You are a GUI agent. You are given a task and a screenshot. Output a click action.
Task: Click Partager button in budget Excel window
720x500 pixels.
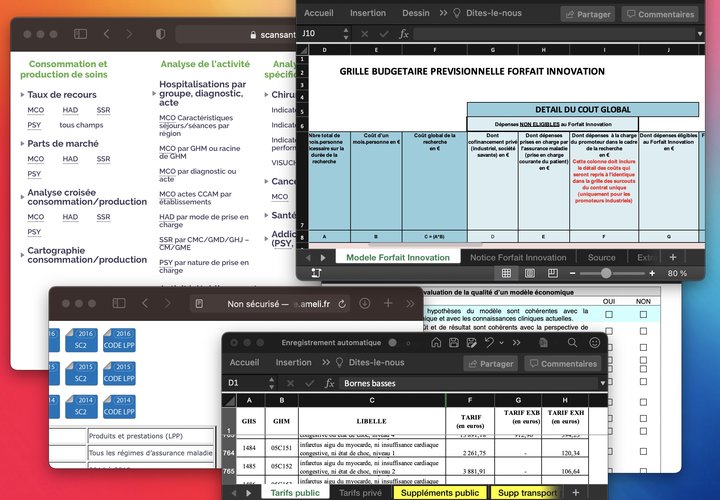coord(588,14)
